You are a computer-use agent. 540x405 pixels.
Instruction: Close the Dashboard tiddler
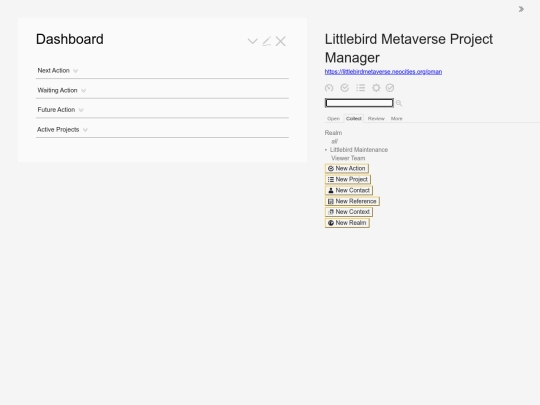tap(281, 41)
